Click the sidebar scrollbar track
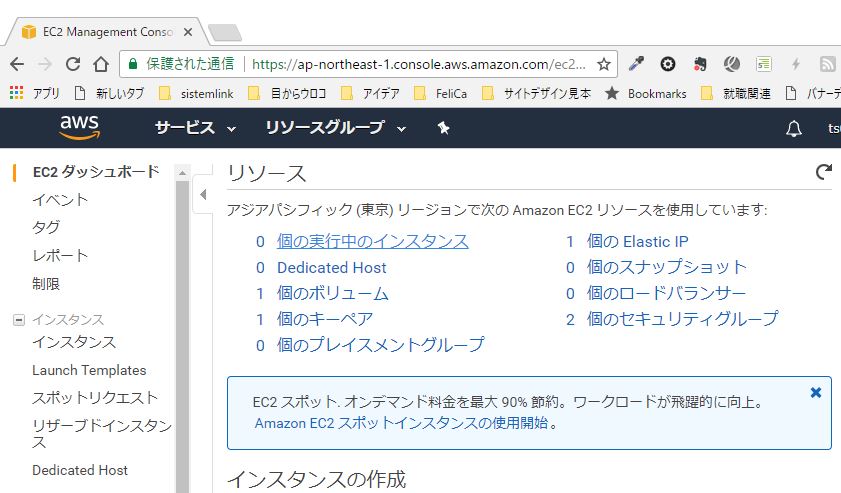This screenshot has width=841, height=493. click(182, 337)
